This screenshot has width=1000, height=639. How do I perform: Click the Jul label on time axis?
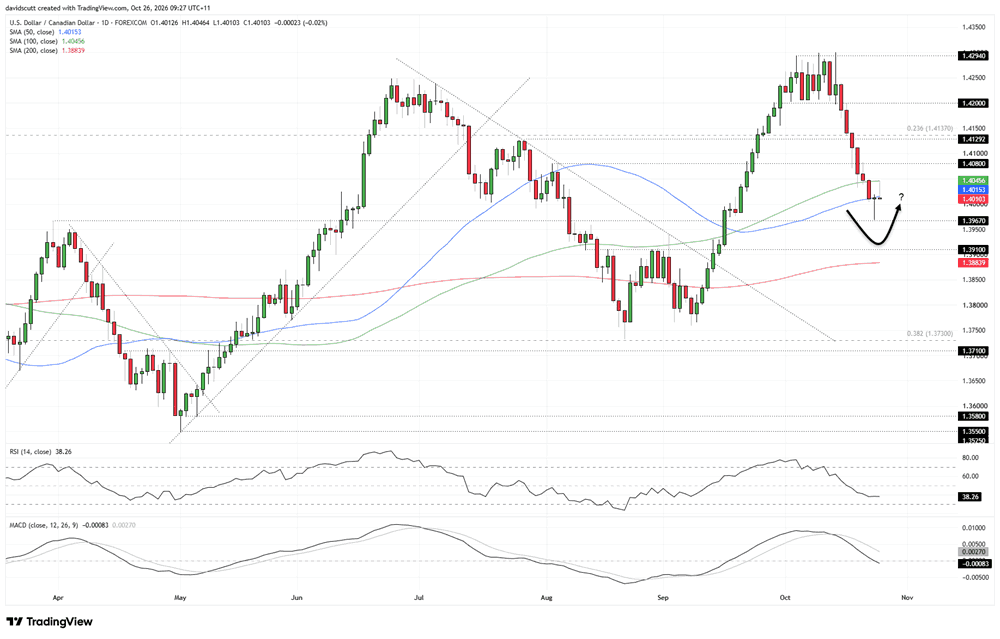419,598
